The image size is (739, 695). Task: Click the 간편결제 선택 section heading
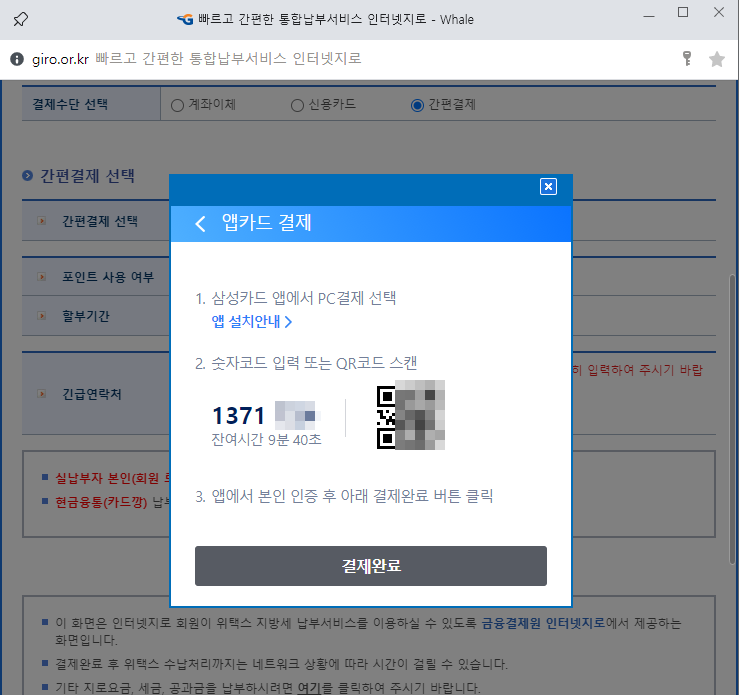pyautogui.click(x=88, y=176)
